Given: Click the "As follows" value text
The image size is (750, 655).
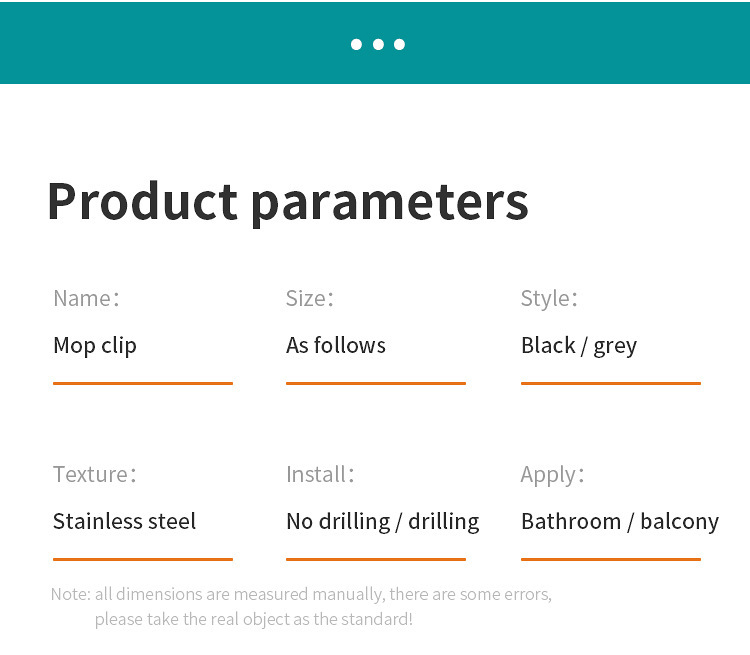Looking at the screenshot, I should (x=336, y=345).
